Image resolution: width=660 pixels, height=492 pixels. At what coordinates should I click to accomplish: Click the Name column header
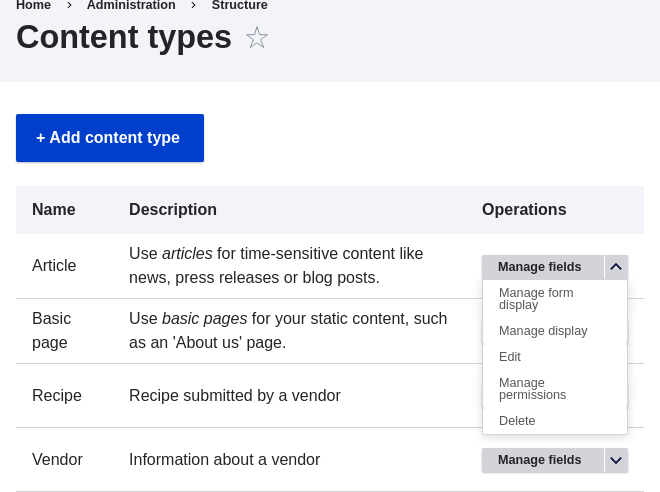click(x=54, y=210)
